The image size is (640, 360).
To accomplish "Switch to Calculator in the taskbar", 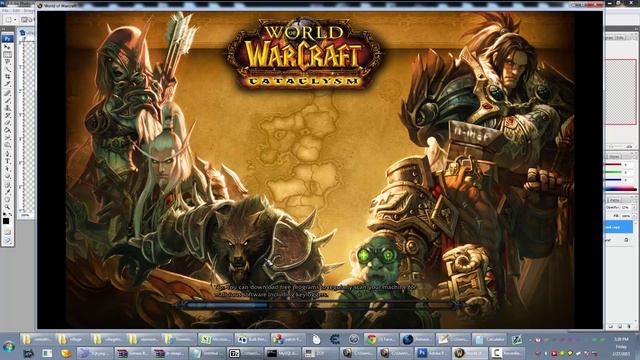I will pos(489,339).
